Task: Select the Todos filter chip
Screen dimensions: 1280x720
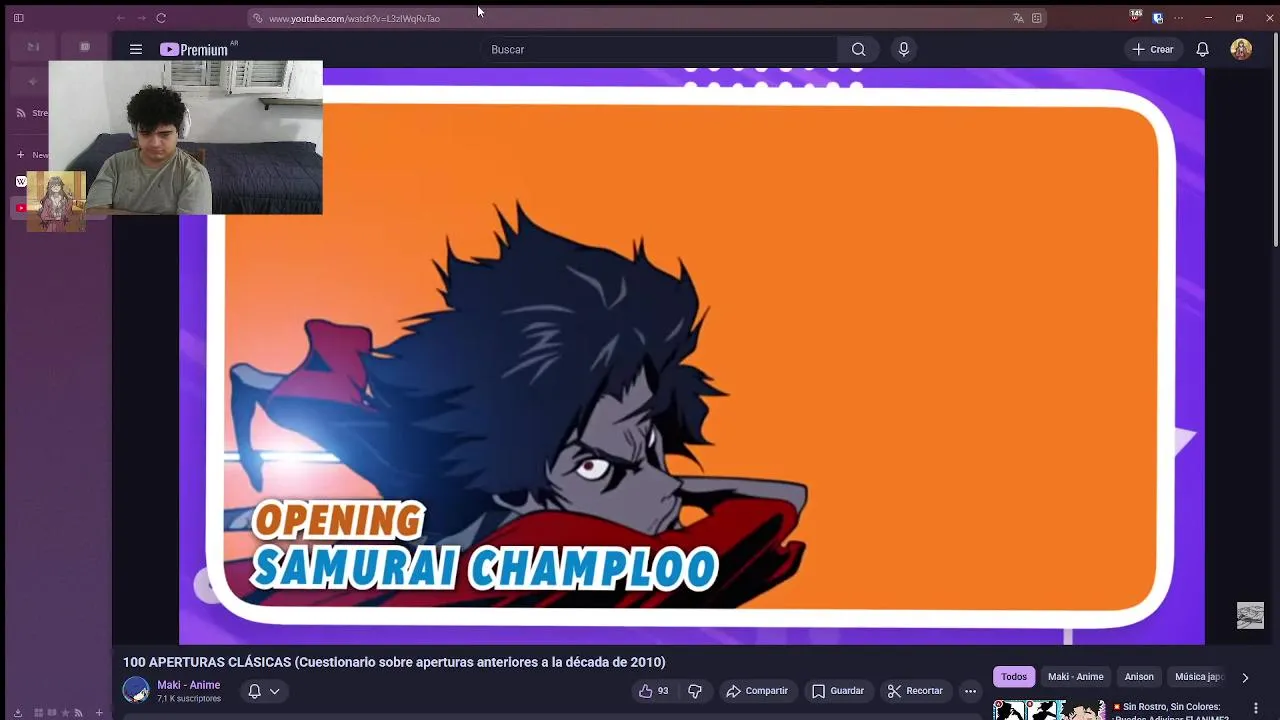Action: tap(1014, 677)
